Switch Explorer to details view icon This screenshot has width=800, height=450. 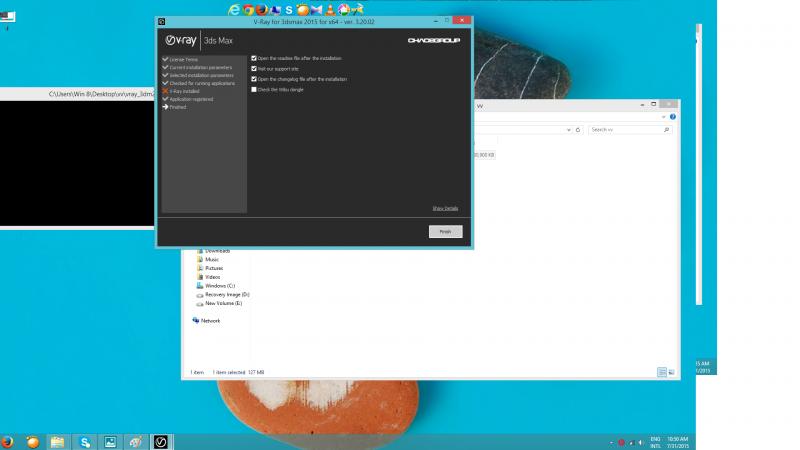coord(662,372)
